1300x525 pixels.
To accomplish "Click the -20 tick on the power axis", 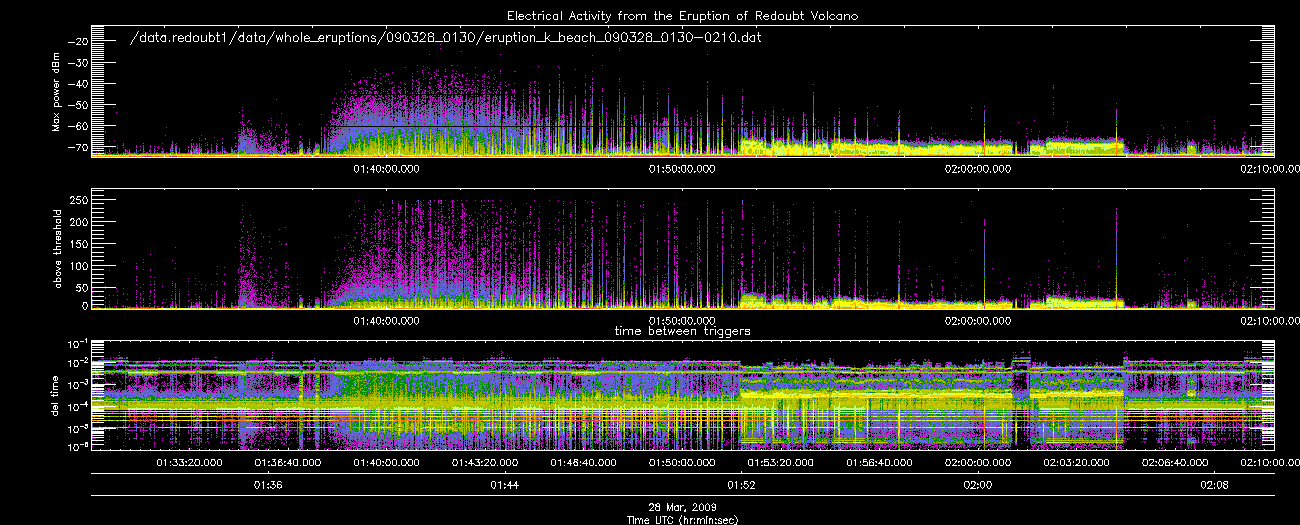I will pyautogui.click(x=78, y=41).
